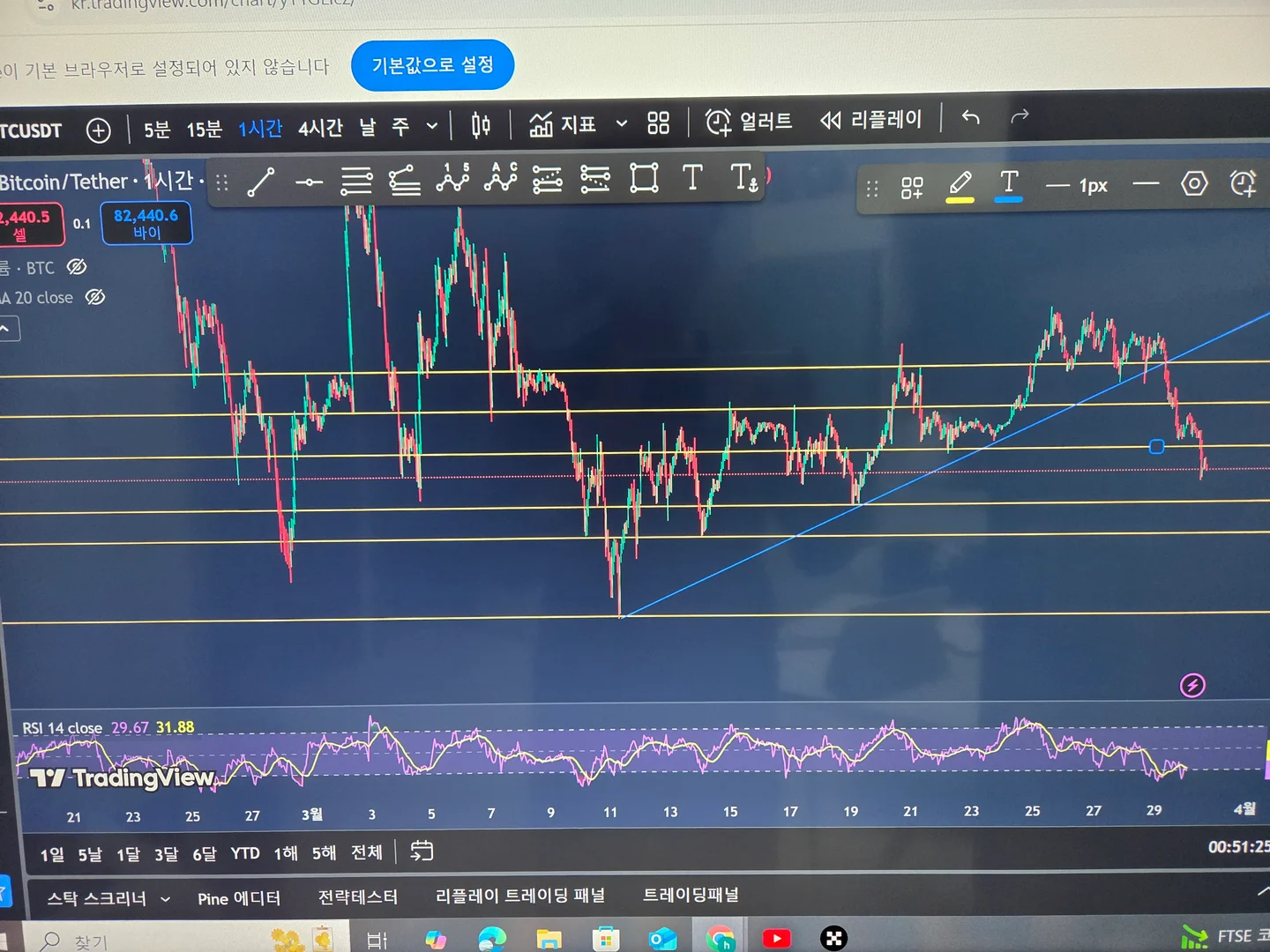Toggle visibility of the 20 close indicator
The width and height of the screenshot is (1270, 952).
click(94, 297)
